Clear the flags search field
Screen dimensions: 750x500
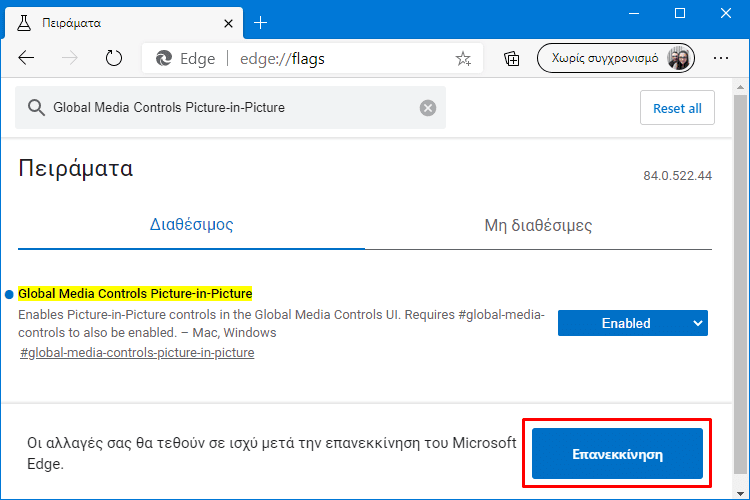coord(428,108)
